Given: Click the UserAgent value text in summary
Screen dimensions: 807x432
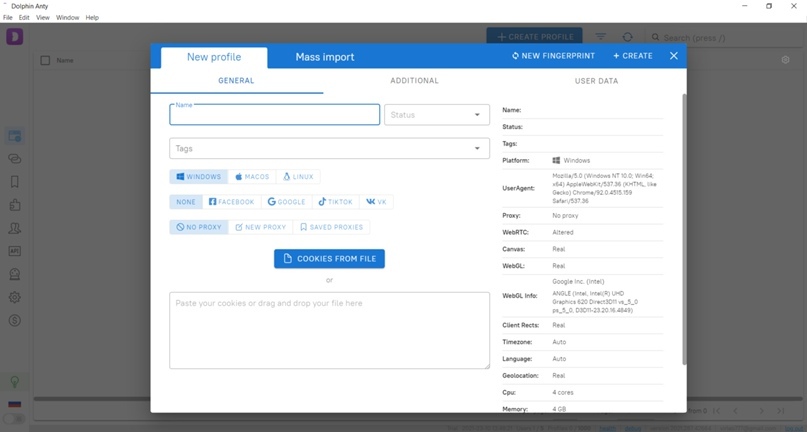Looking at the screenshot, I should coord(605,188).
